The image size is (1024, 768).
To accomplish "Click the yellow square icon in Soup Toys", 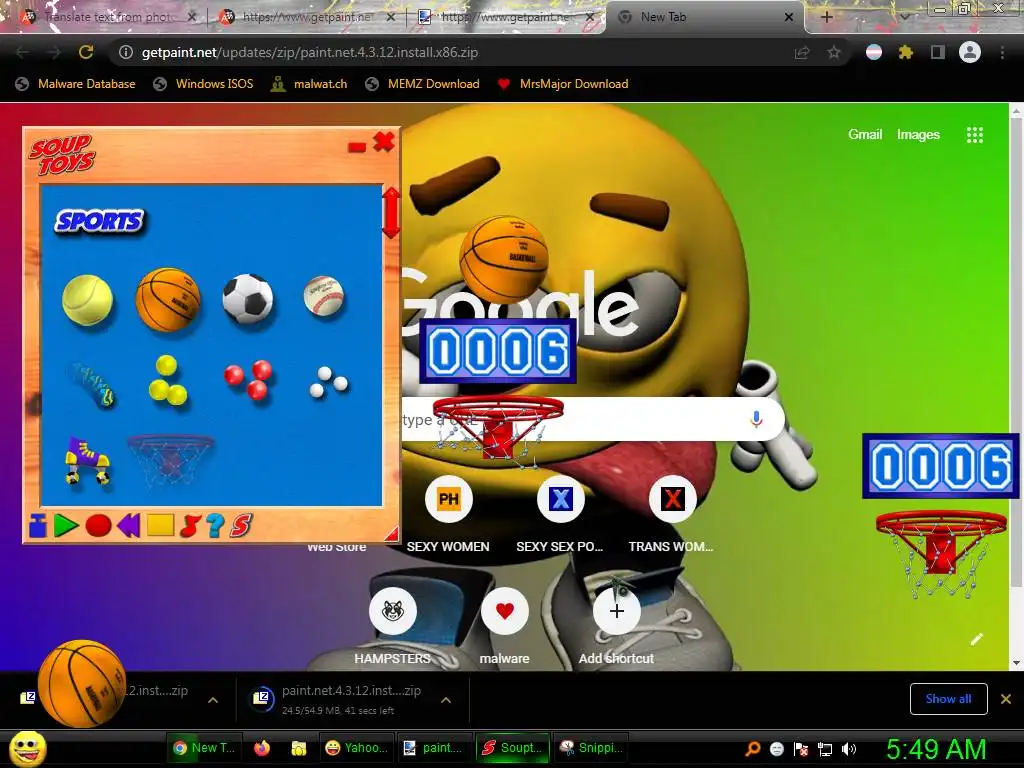I will 160,524.
